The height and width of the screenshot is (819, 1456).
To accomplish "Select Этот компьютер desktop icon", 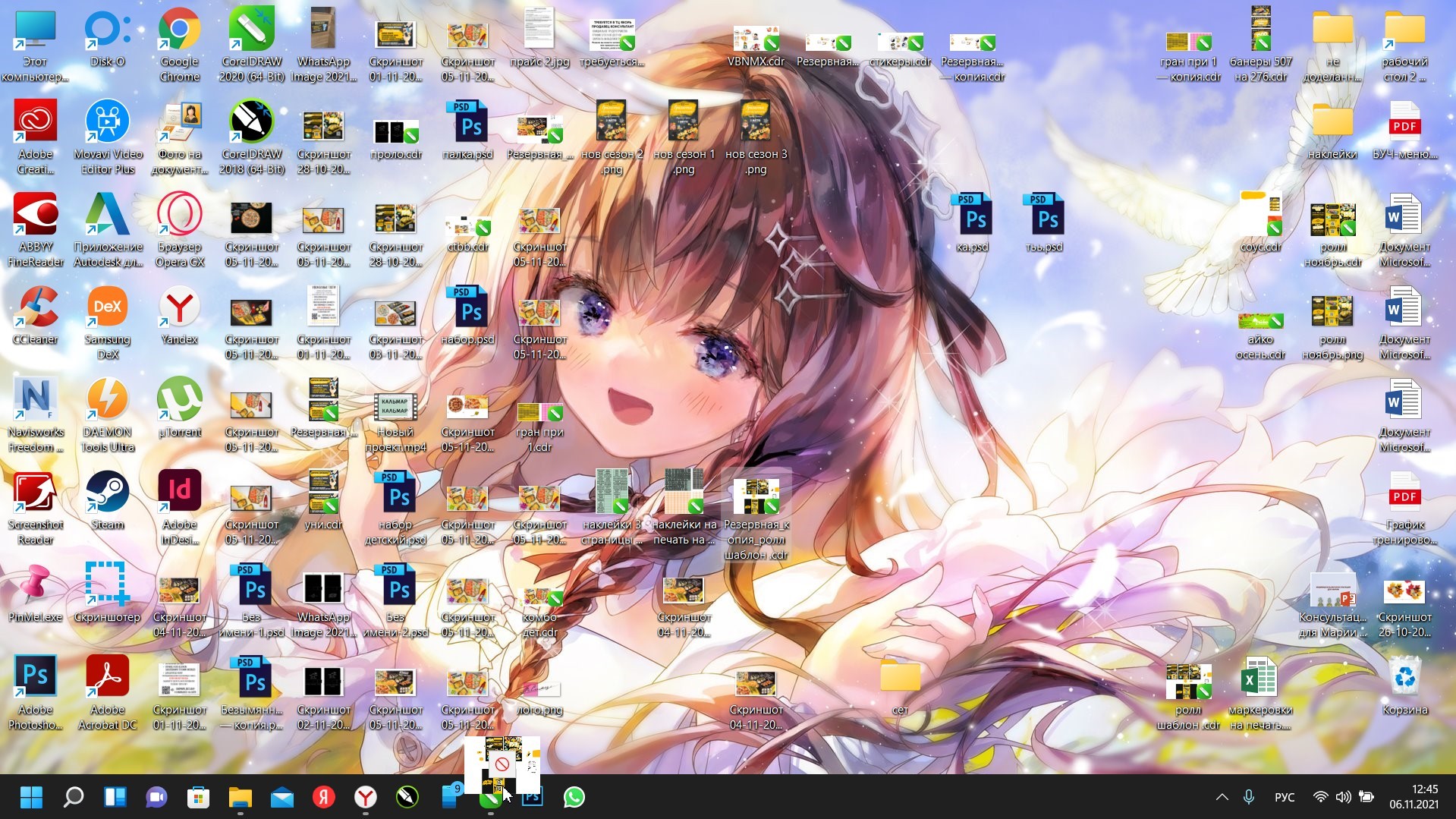I will pyautogui.click(x=36, y=46).
